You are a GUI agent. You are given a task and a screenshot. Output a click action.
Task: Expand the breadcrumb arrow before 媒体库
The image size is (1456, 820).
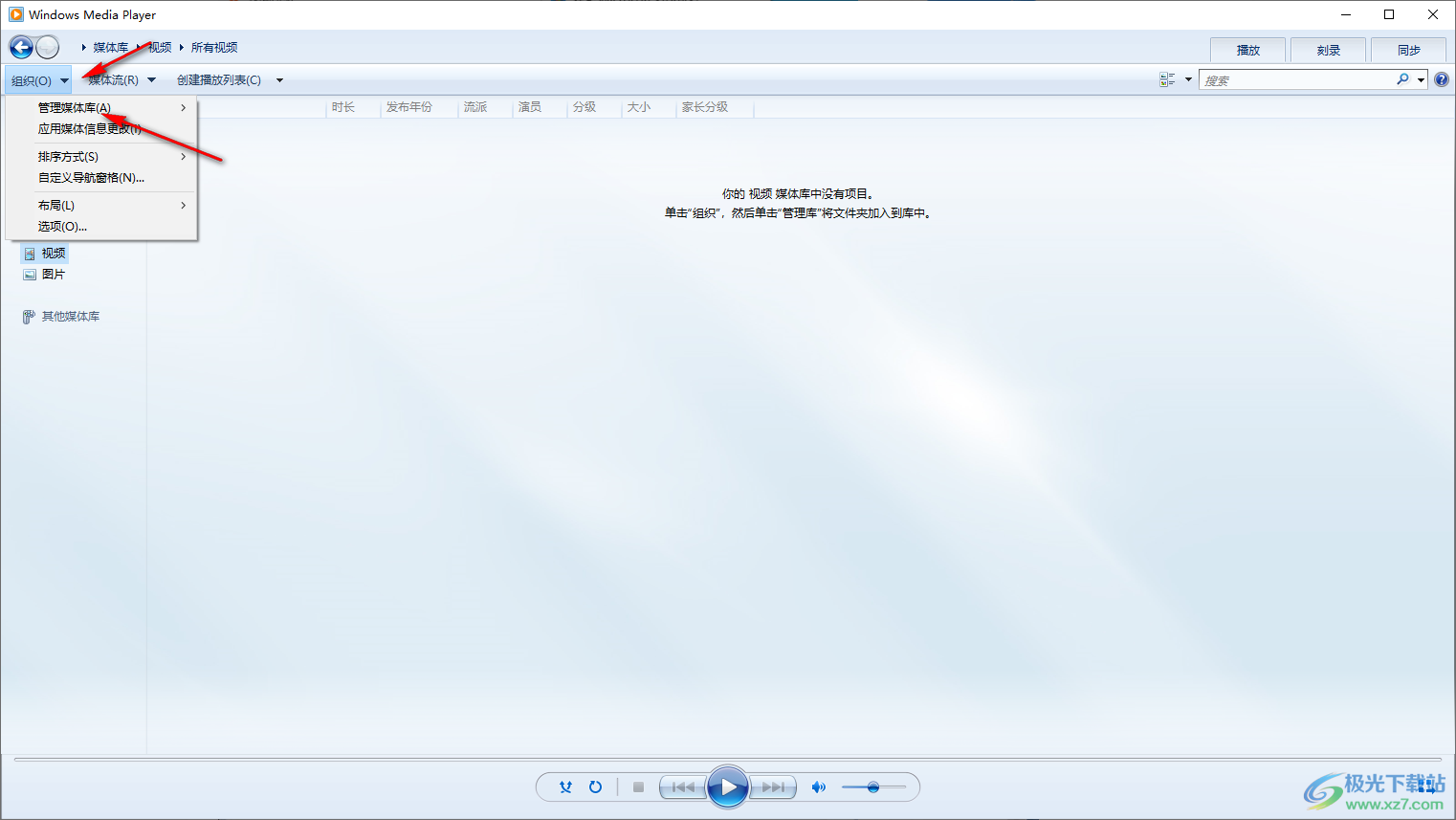[x=84, y=47]
